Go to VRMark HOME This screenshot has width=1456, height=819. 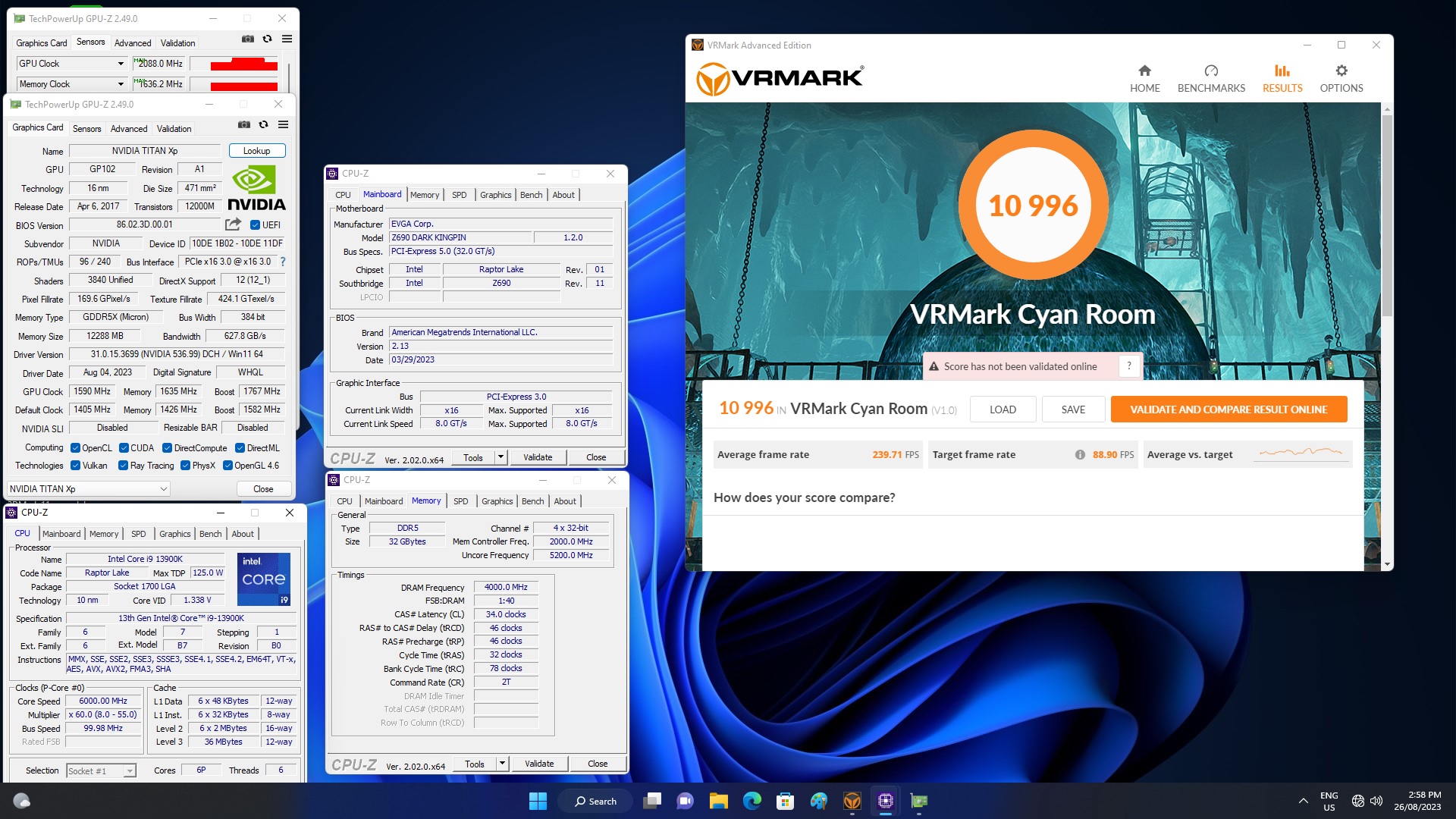click(1144, 79)
